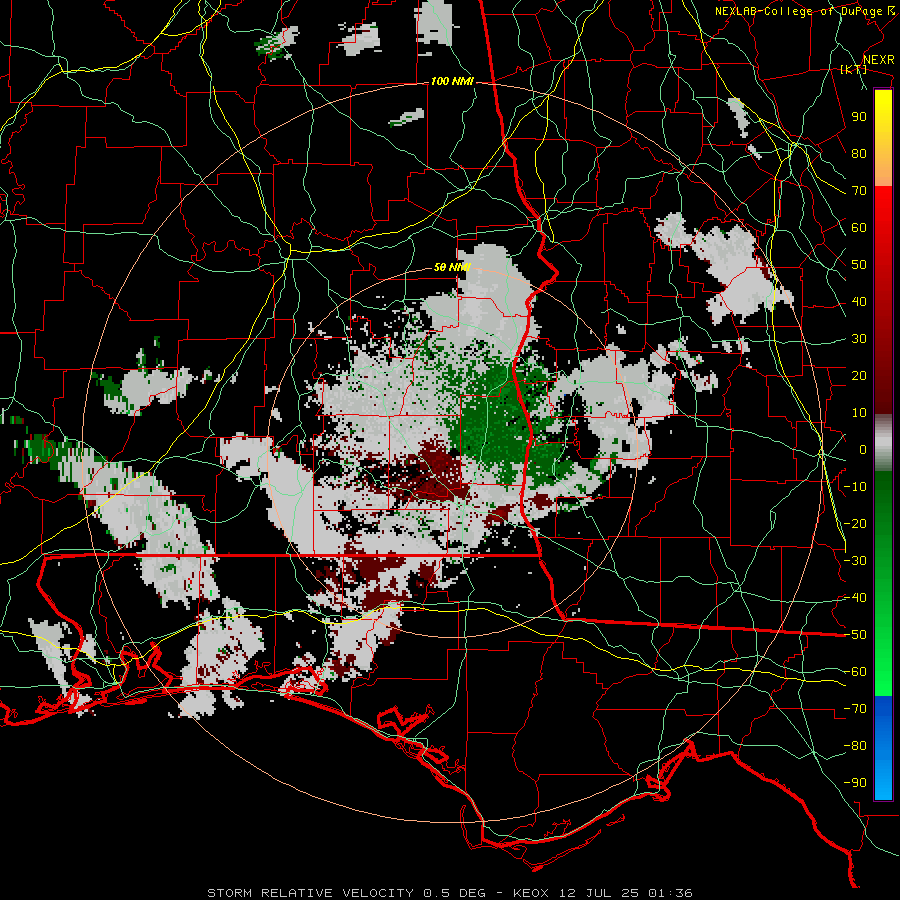Screen dimensions: 900x900
Task: Click the dark red 20-knot section of the scale
Action: [x=883, y=376]
